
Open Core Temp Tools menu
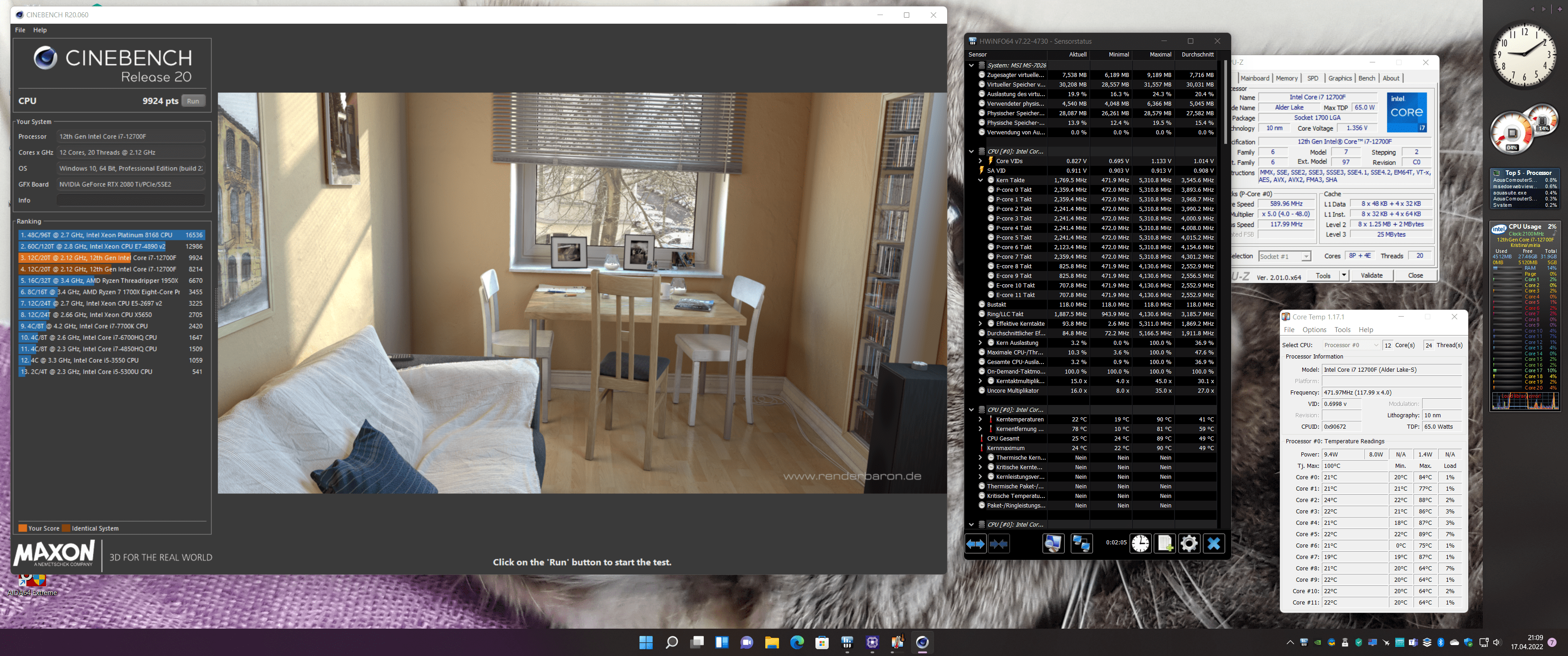click(x=1342, y=330)
